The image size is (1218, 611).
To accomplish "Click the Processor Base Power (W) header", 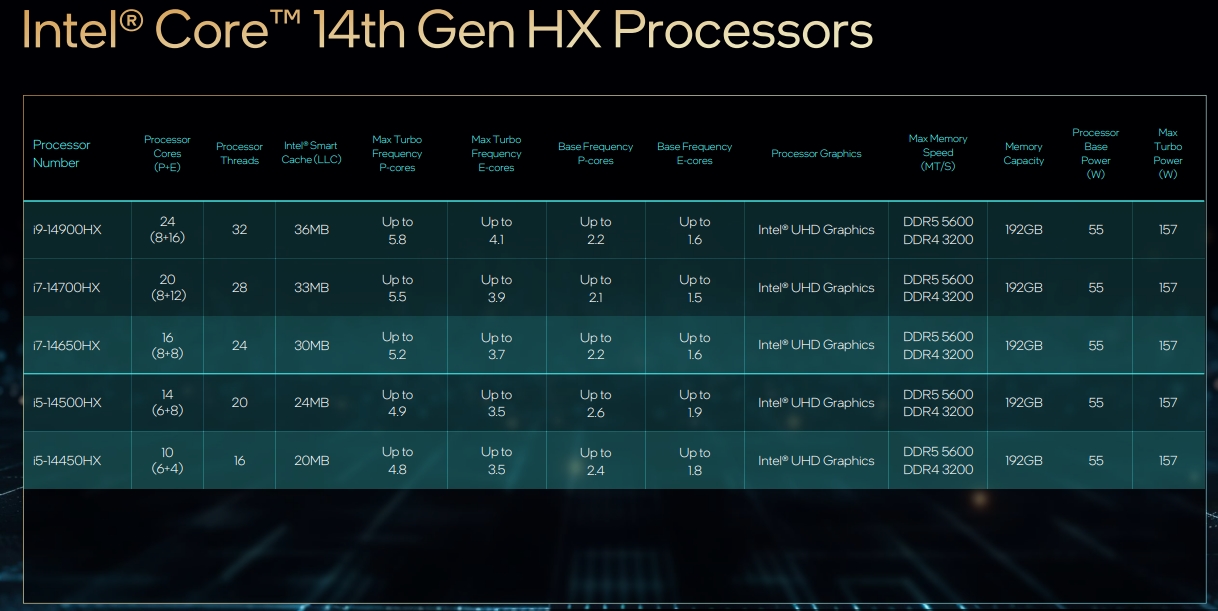I will (x=1095, y=153).
